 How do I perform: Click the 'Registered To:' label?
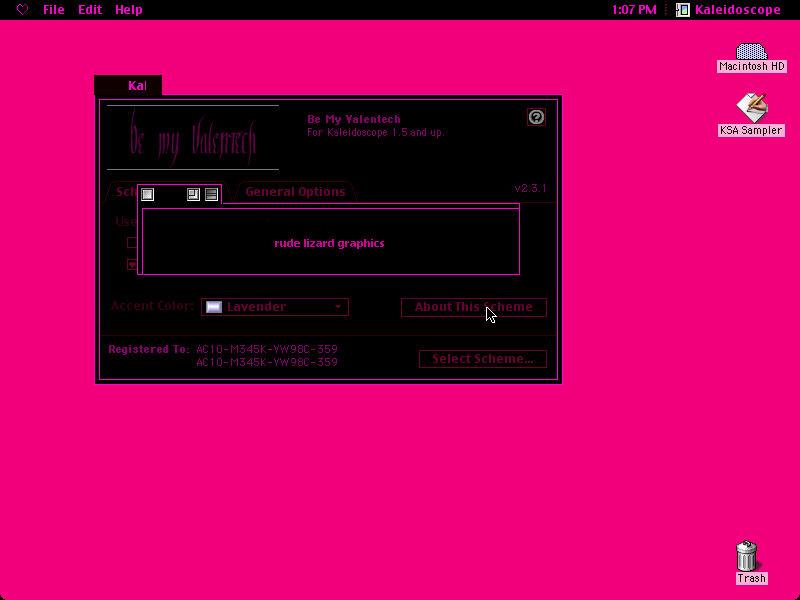(x=149, y=349)
